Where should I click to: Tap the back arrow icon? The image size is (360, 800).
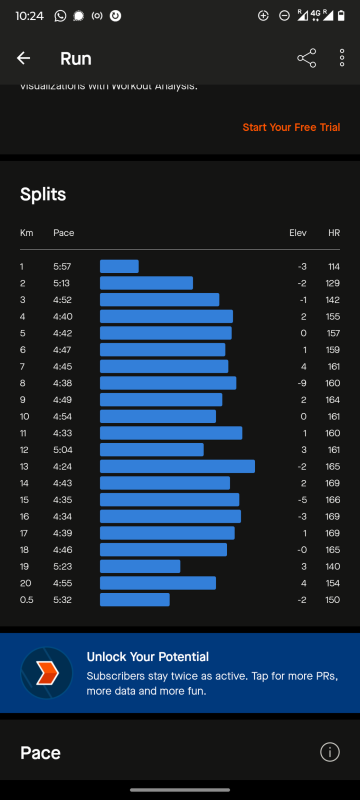(x=23, y=58)
